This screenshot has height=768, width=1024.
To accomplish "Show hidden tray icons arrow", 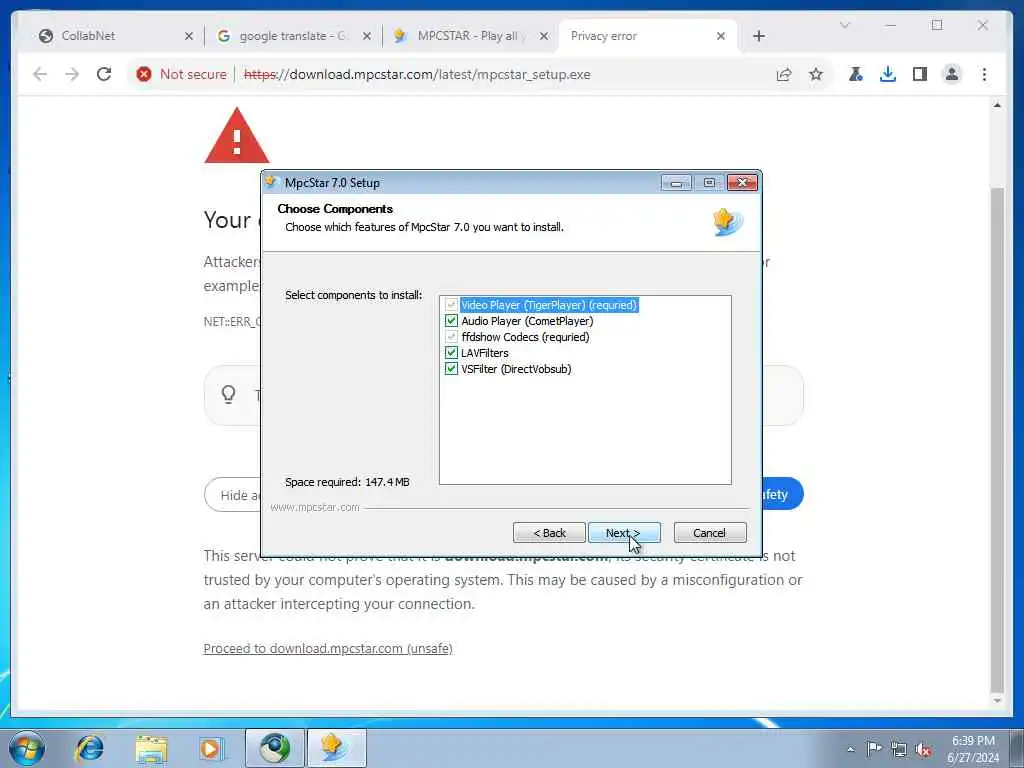I will click(x=850, y=750).
